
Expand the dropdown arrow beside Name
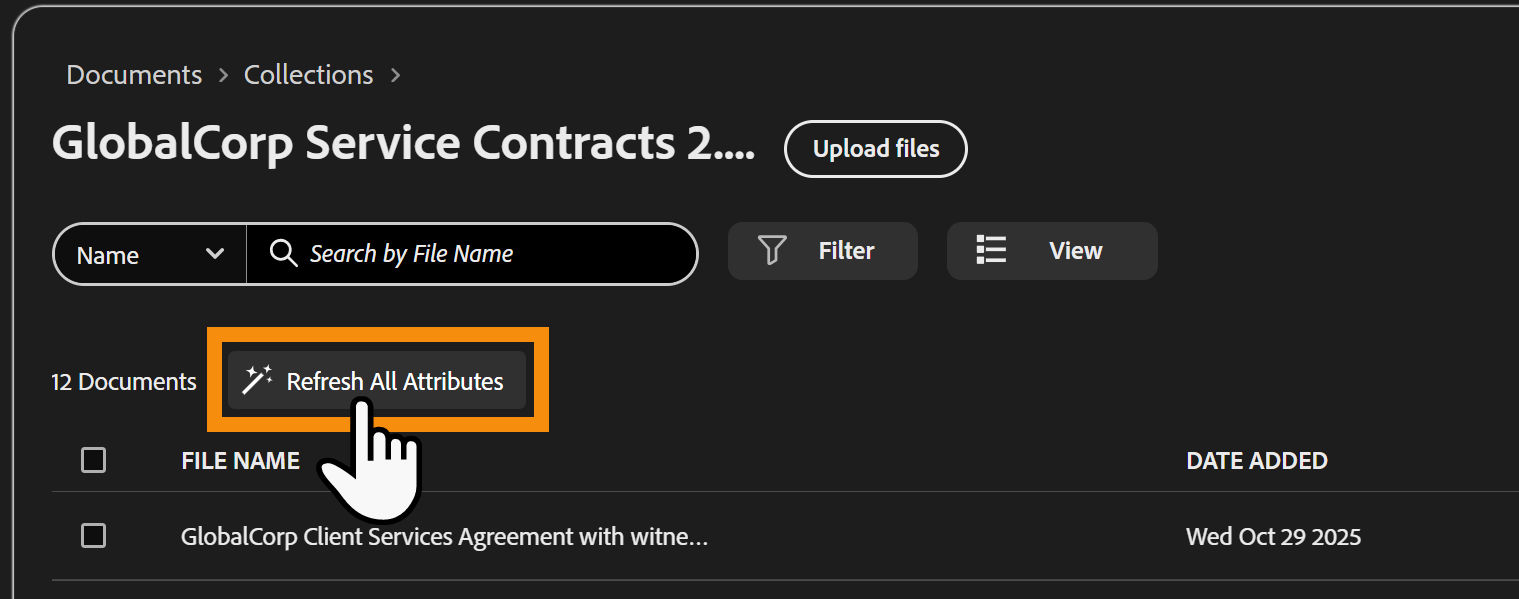click(x=214, y=254)
